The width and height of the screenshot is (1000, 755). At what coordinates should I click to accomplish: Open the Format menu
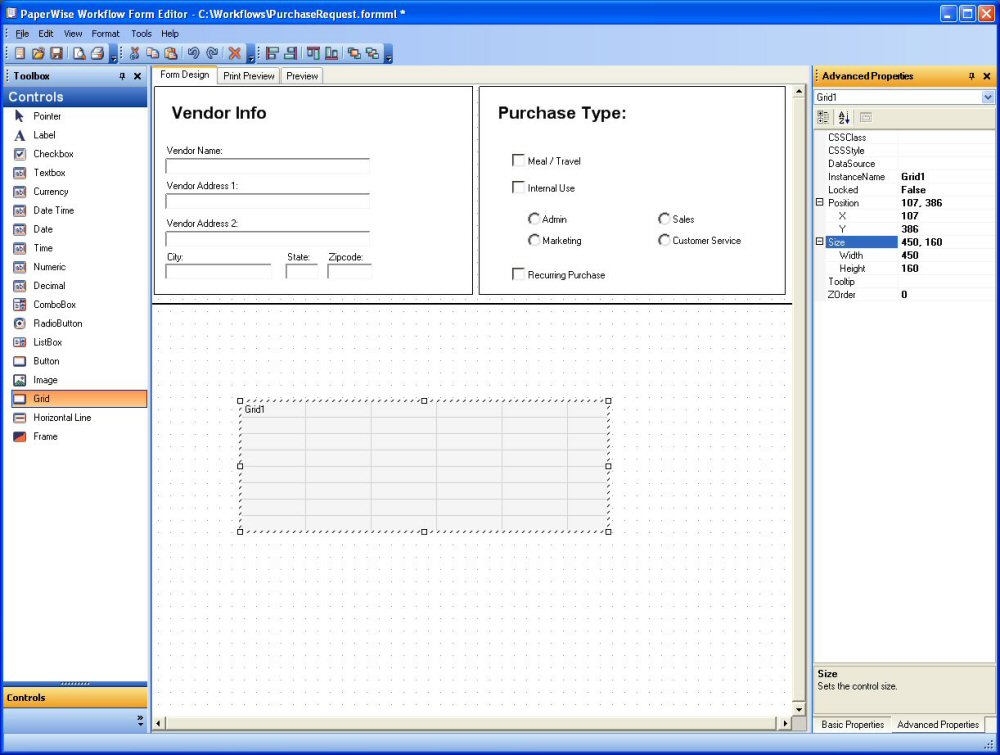coord(105,33)
